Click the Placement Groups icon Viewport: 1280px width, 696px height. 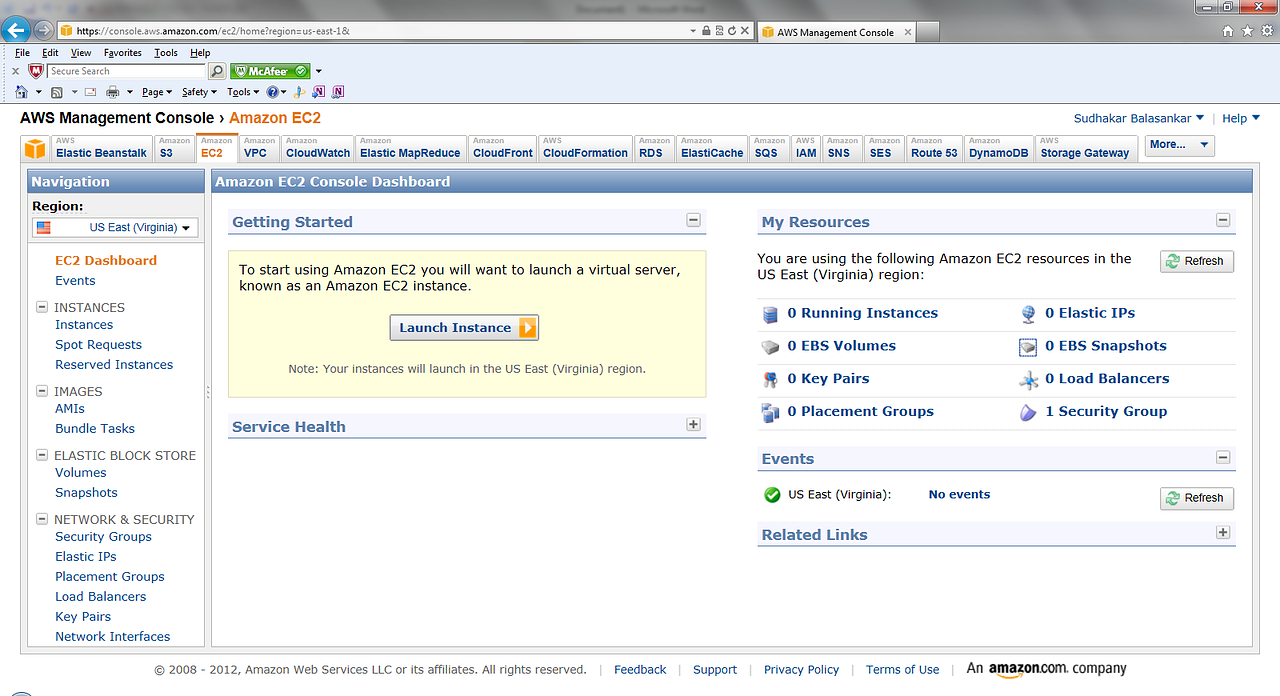[770, 412]
